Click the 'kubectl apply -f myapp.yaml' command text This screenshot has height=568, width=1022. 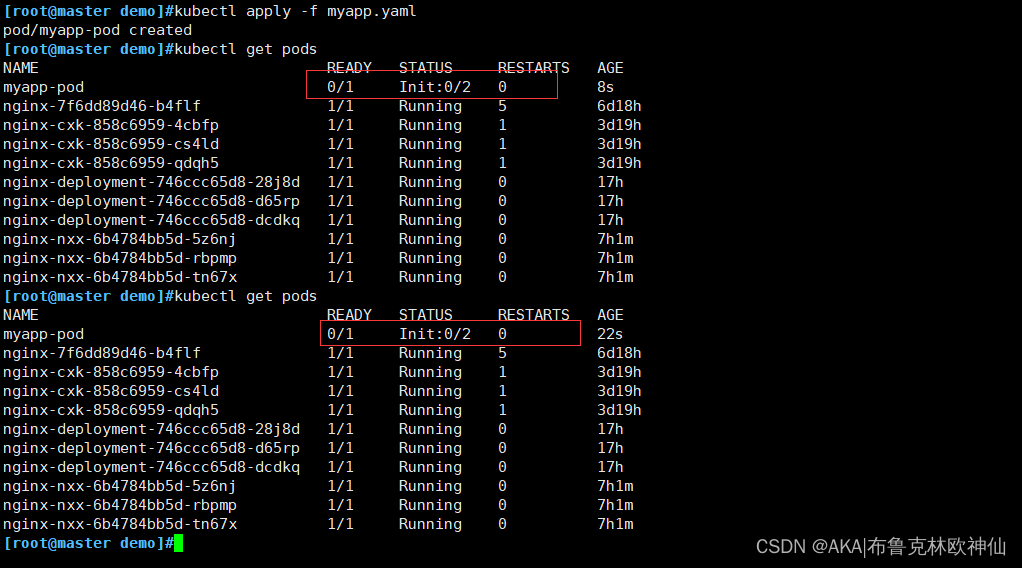pos(295,11)
